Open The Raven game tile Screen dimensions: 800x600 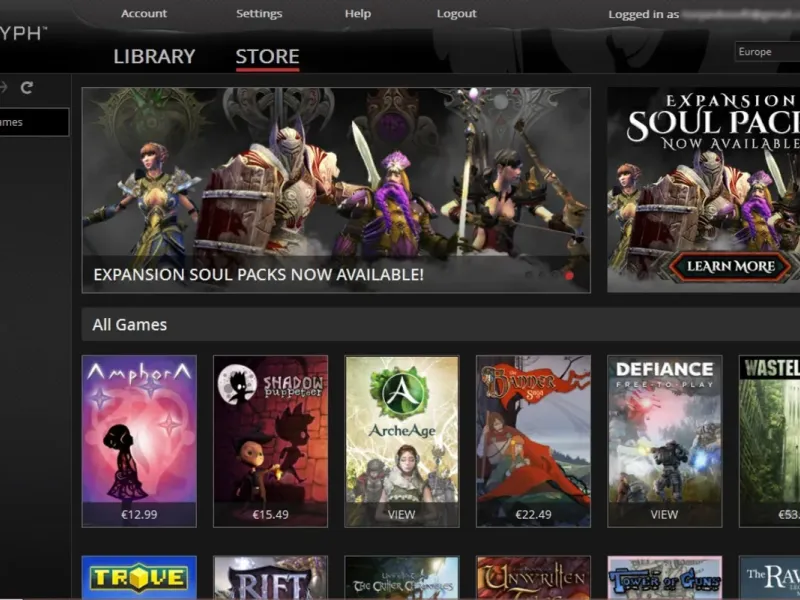pyautogui.click(x=769, y=578)
